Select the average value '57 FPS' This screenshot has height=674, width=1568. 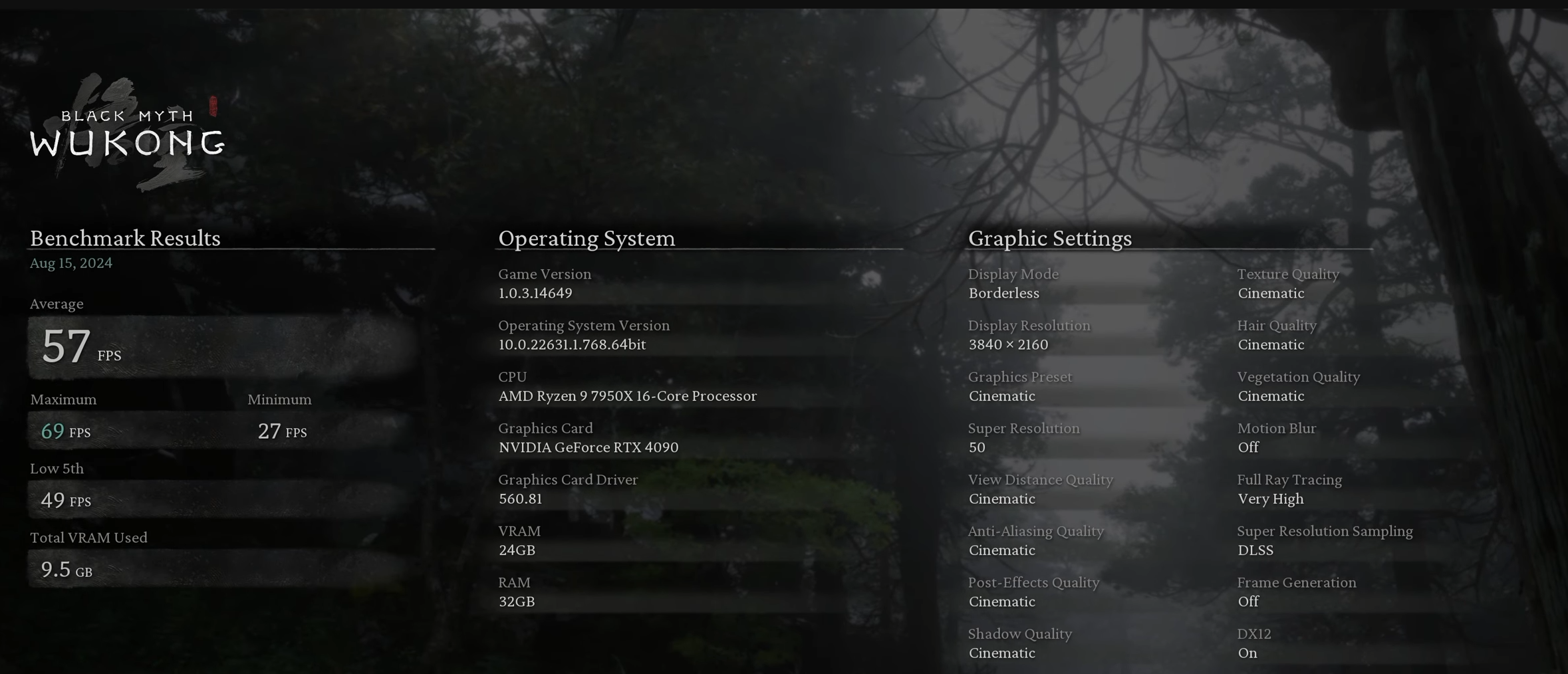point(81,346)
